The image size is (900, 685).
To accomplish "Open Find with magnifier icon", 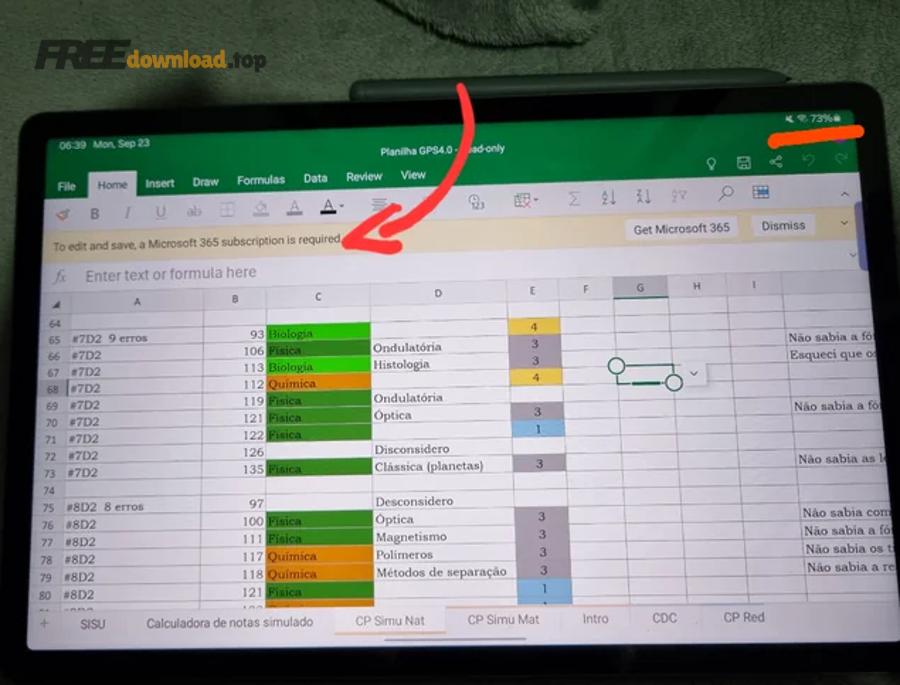I will (726, 193).
